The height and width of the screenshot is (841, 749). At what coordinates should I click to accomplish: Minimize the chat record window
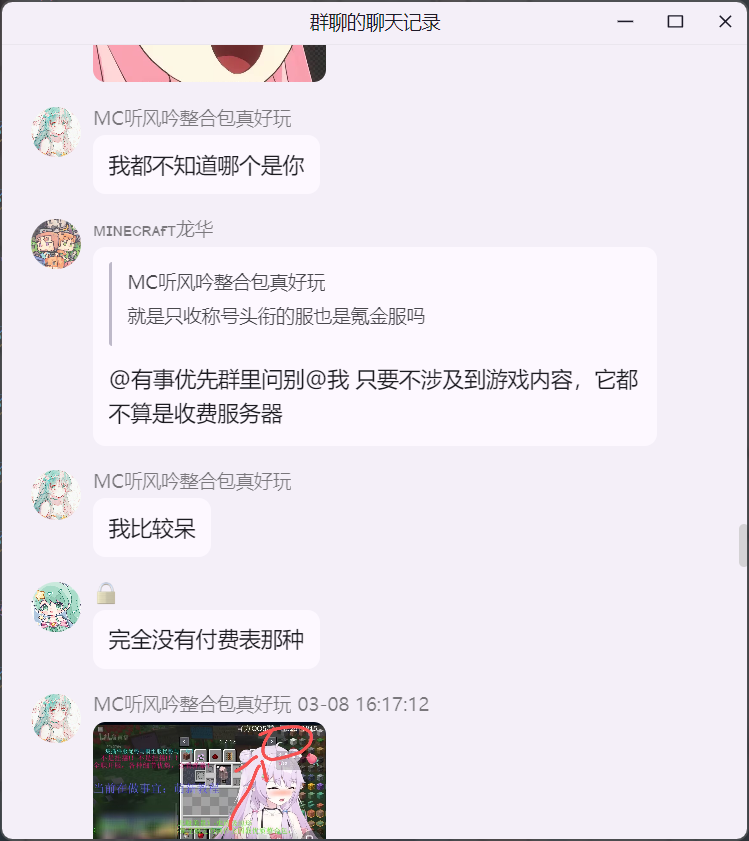click(625, 21)
